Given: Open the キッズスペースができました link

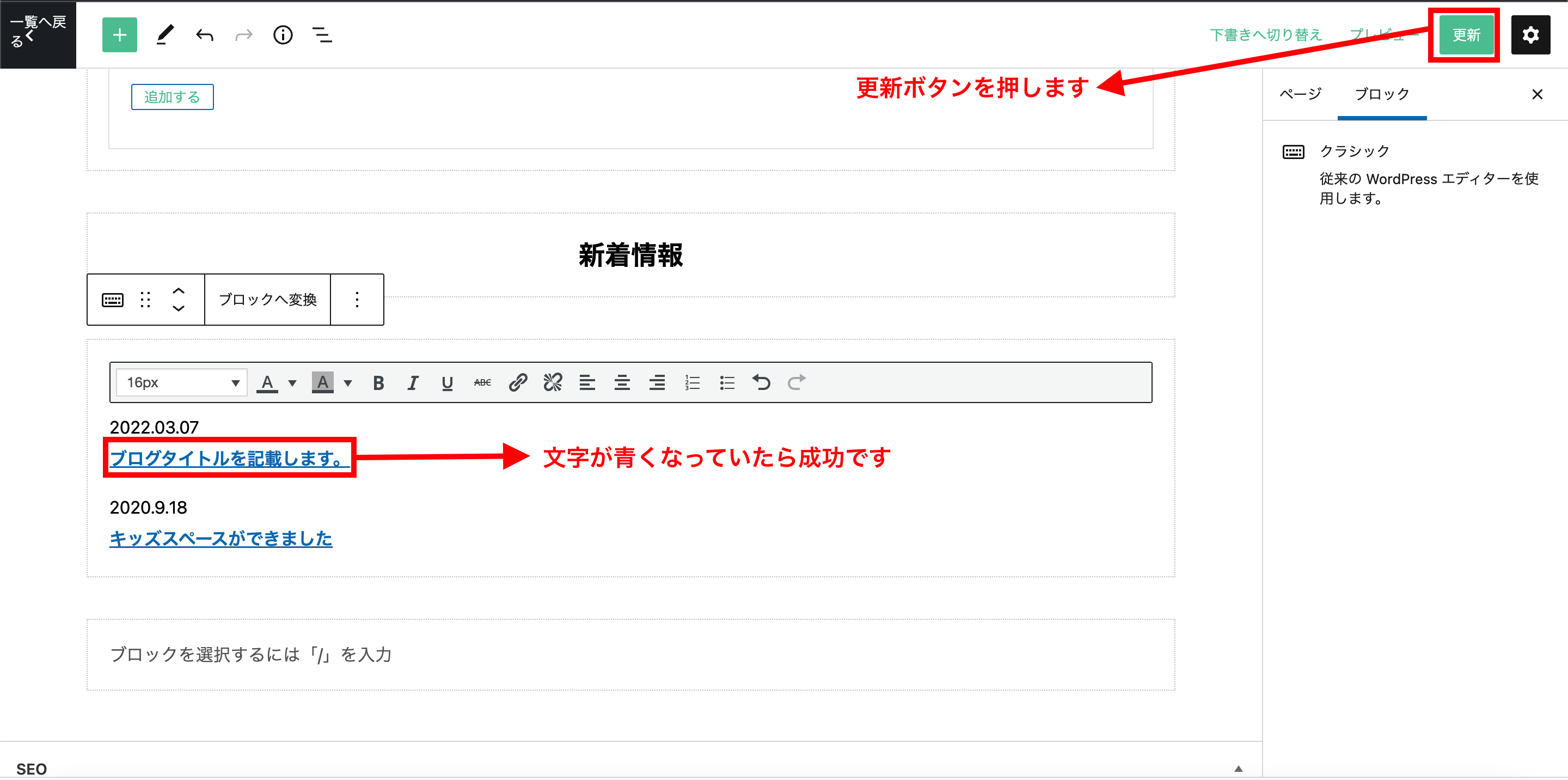Looking at the screenshot, I should click(221, 538).
